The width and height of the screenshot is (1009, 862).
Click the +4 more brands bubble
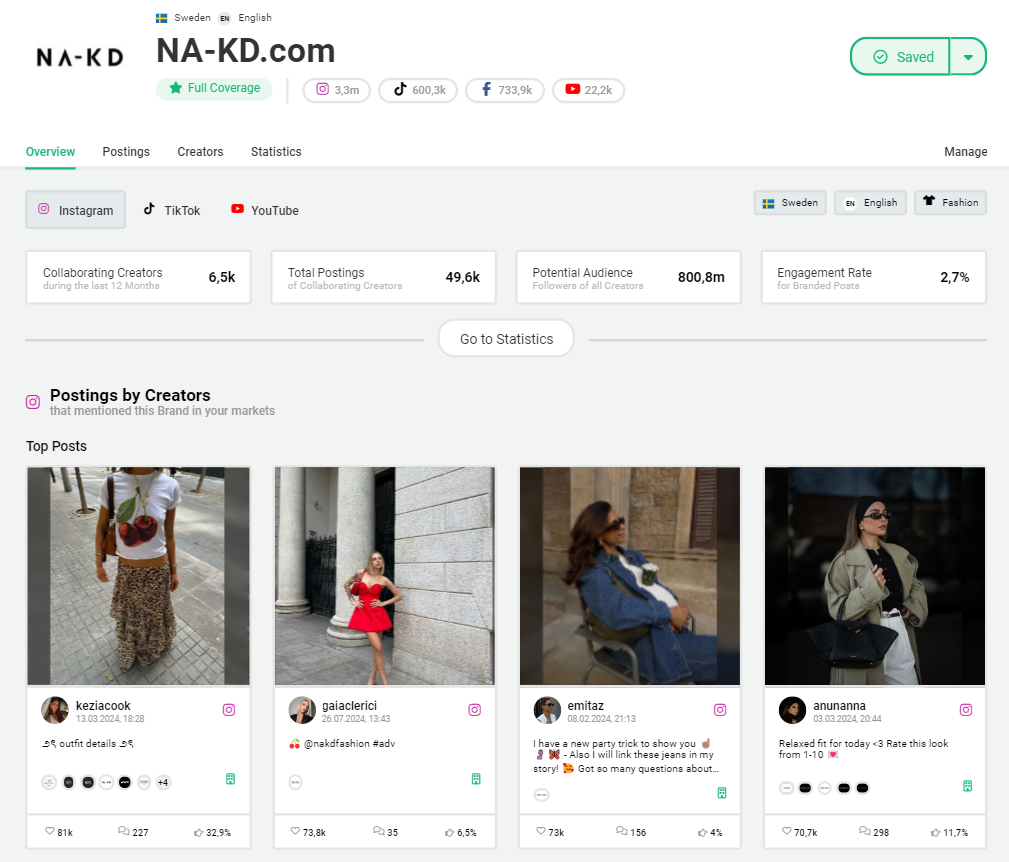click(162, 782)
